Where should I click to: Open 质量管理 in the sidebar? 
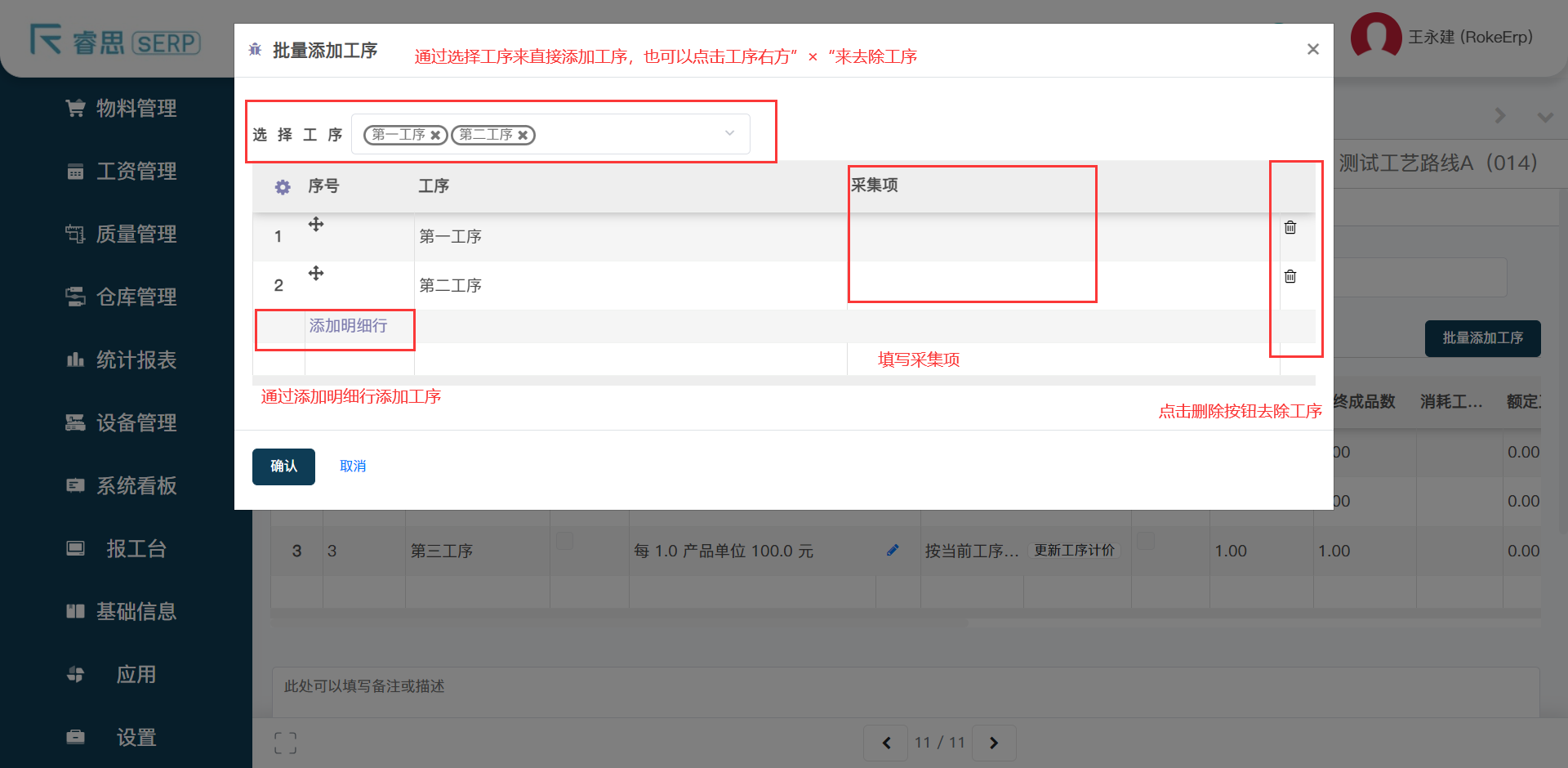136,234
